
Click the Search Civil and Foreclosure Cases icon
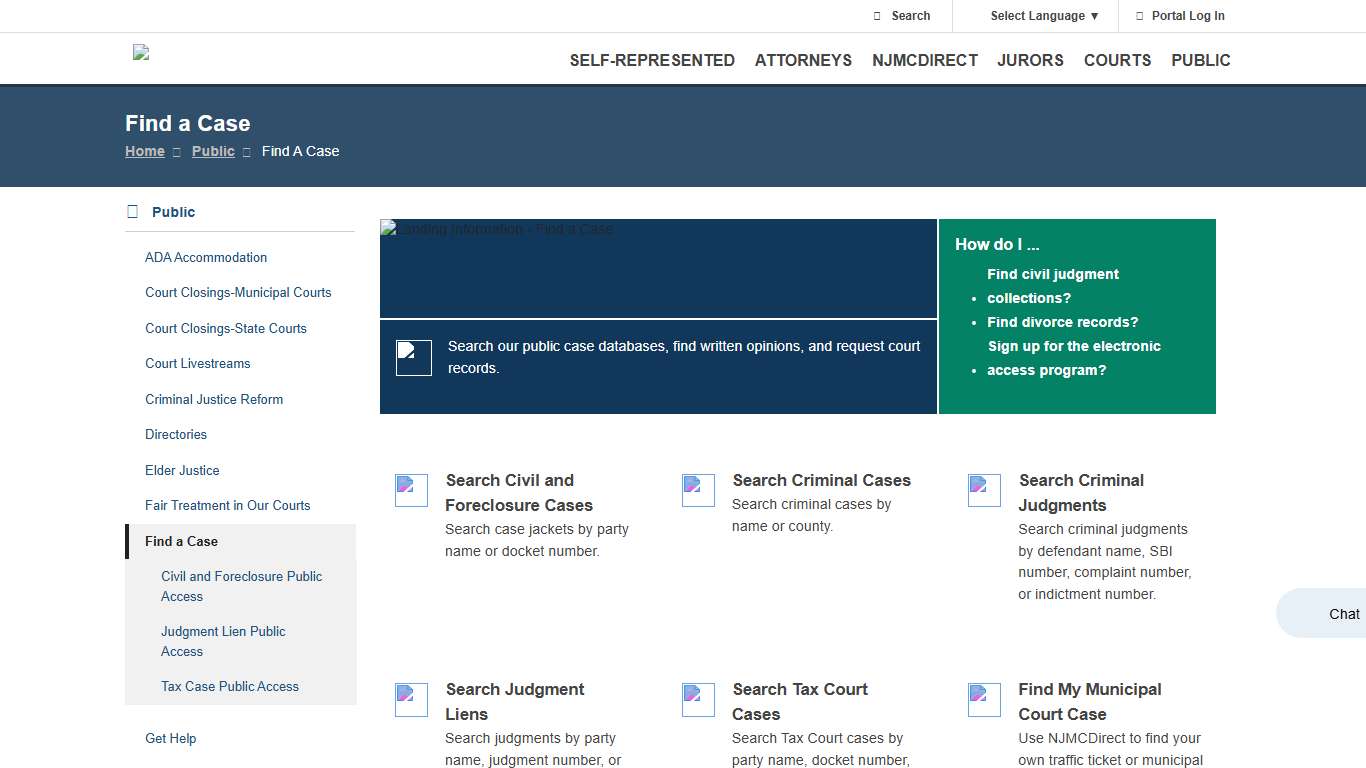pos(411,490)
